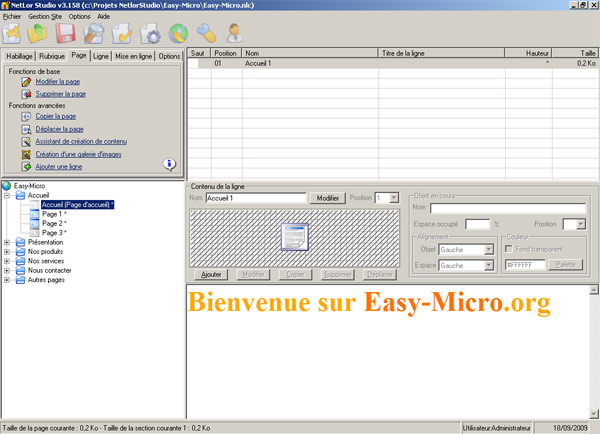The image size is (600, 434).
Task: Click the pencil icon beside Modifier la page
Action: point(26,82)
